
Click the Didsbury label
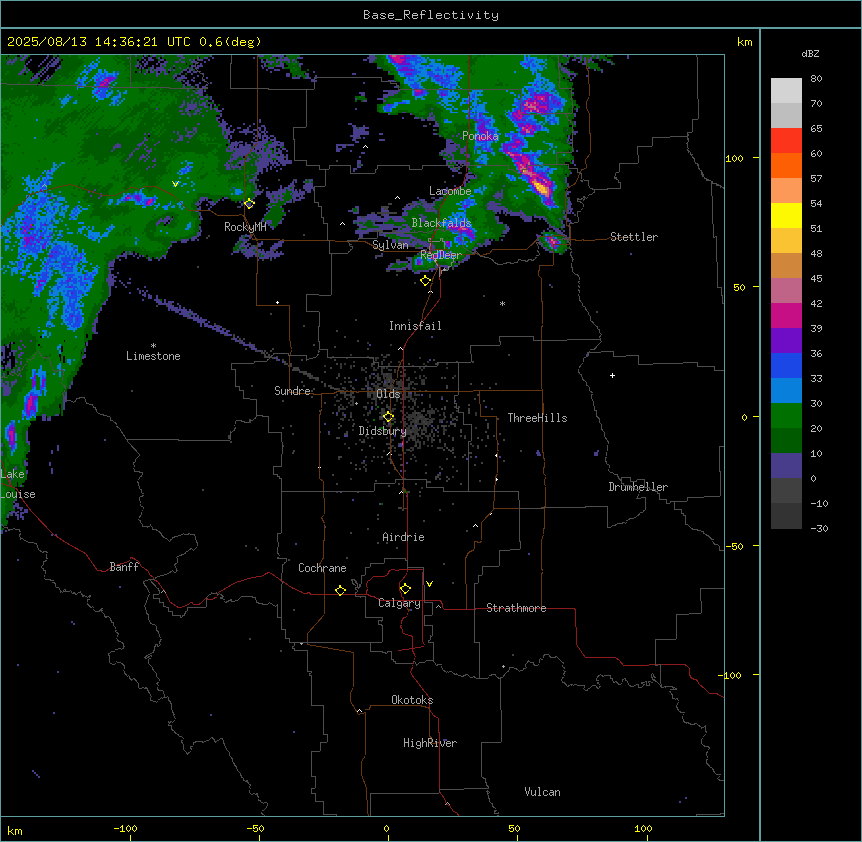tap(383, 431)
